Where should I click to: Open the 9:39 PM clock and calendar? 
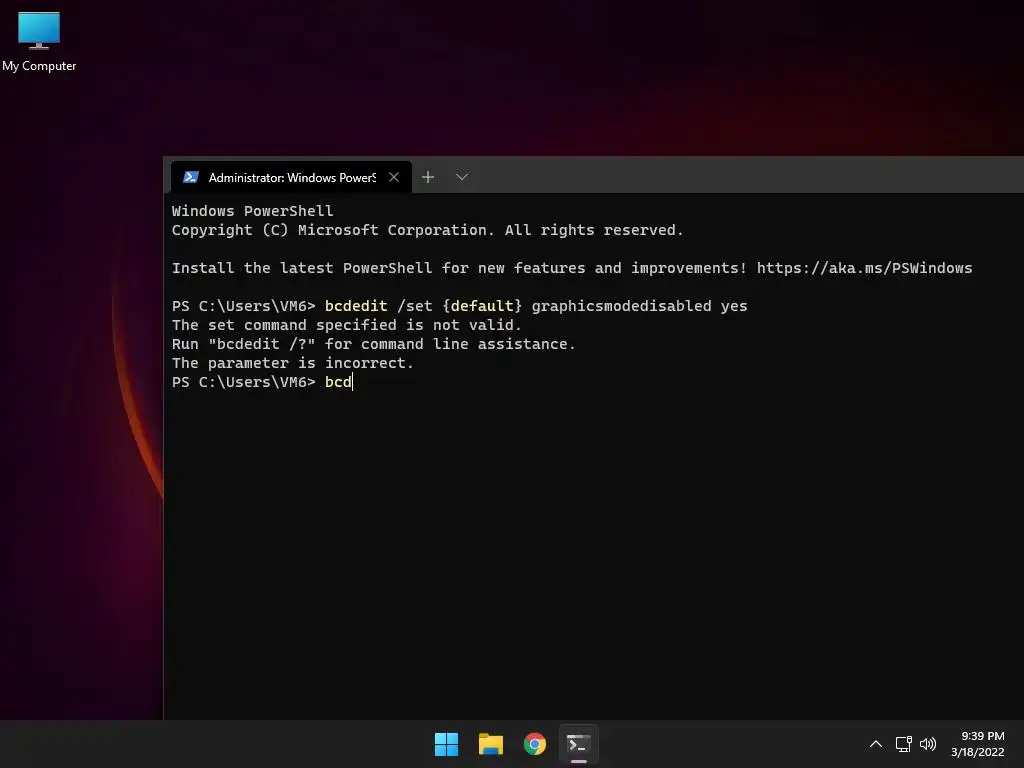[x=978, y=744]
